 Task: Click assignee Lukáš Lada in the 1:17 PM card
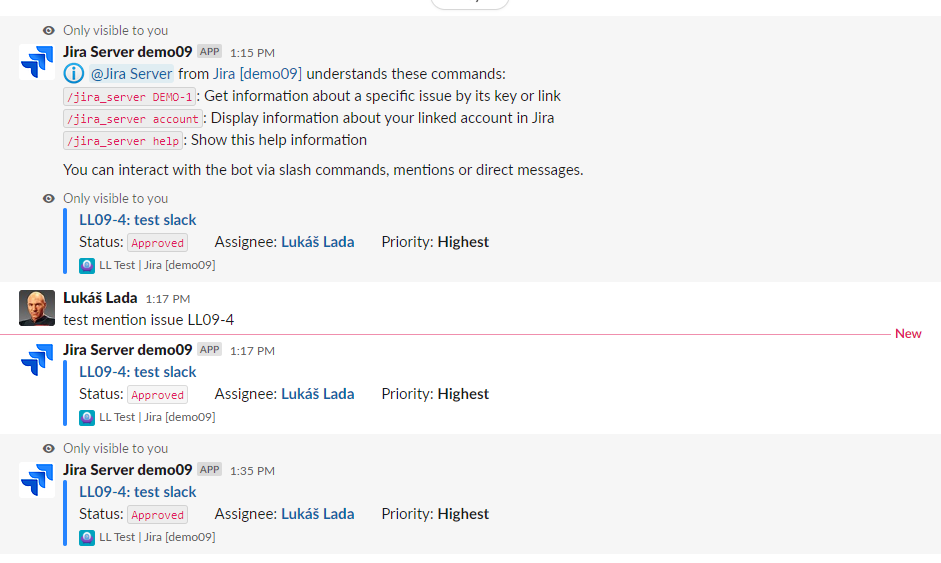coord(317,394)
